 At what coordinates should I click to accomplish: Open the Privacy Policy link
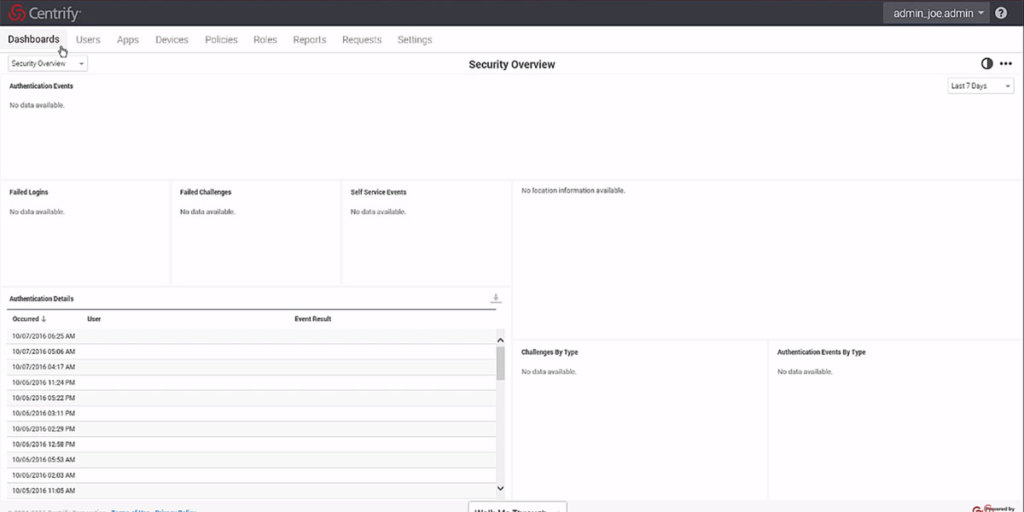(176, 510)
